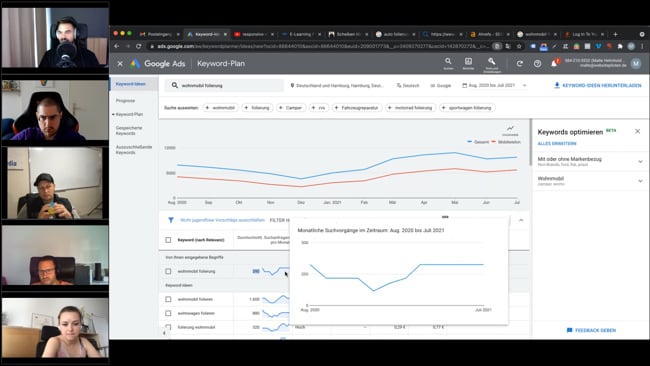Add the sportwagen folierung suggestion chip

coord(467,108)
